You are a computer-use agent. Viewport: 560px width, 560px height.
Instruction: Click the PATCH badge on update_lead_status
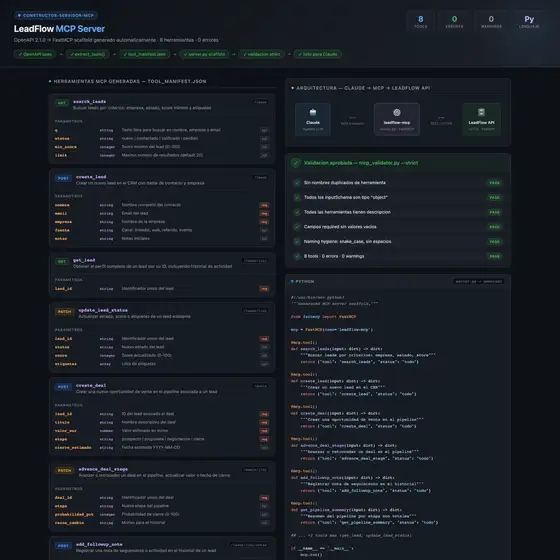point(65,311)
